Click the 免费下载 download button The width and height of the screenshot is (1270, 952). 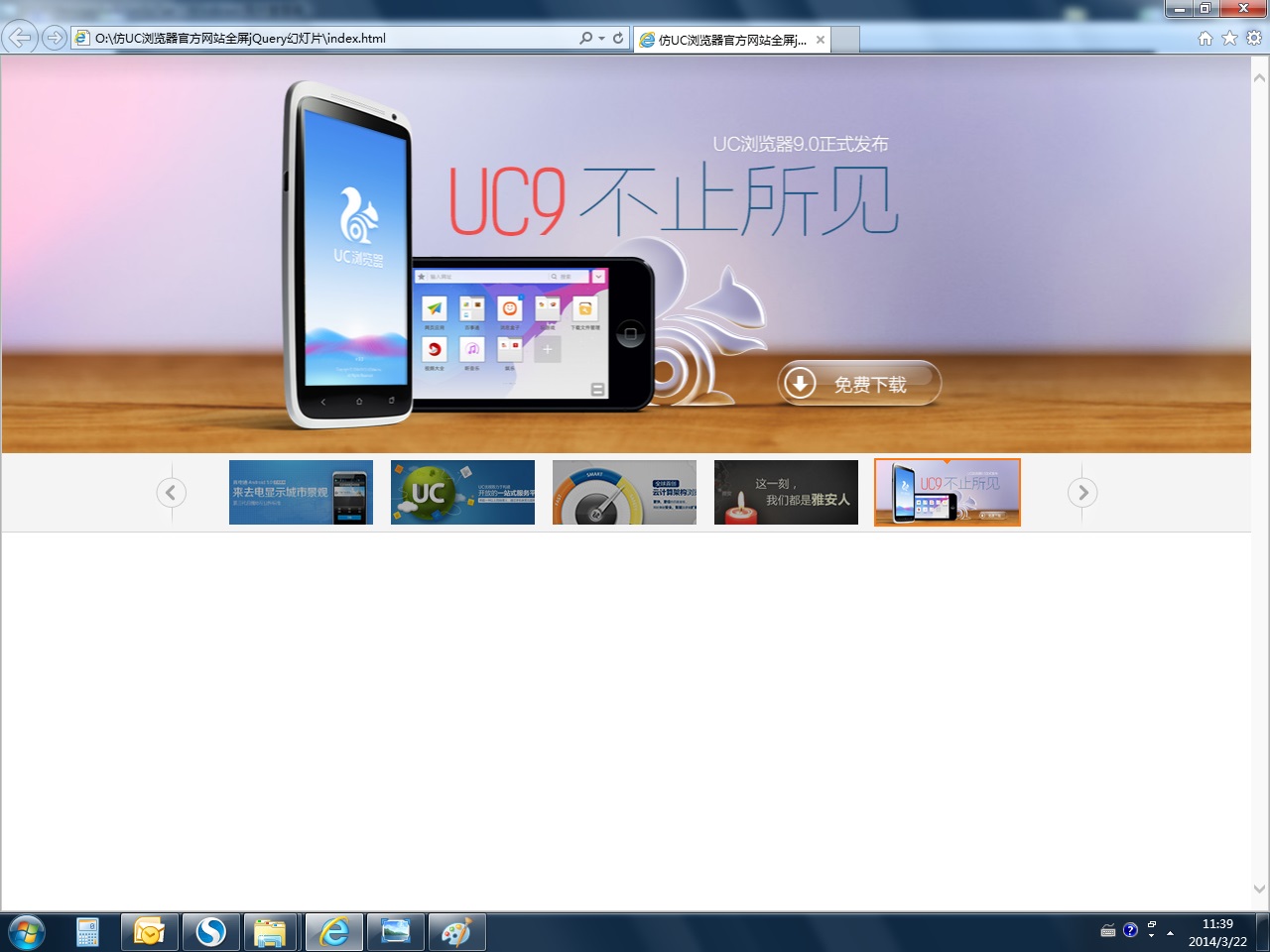pyautogui.click(x=859, y=383)
